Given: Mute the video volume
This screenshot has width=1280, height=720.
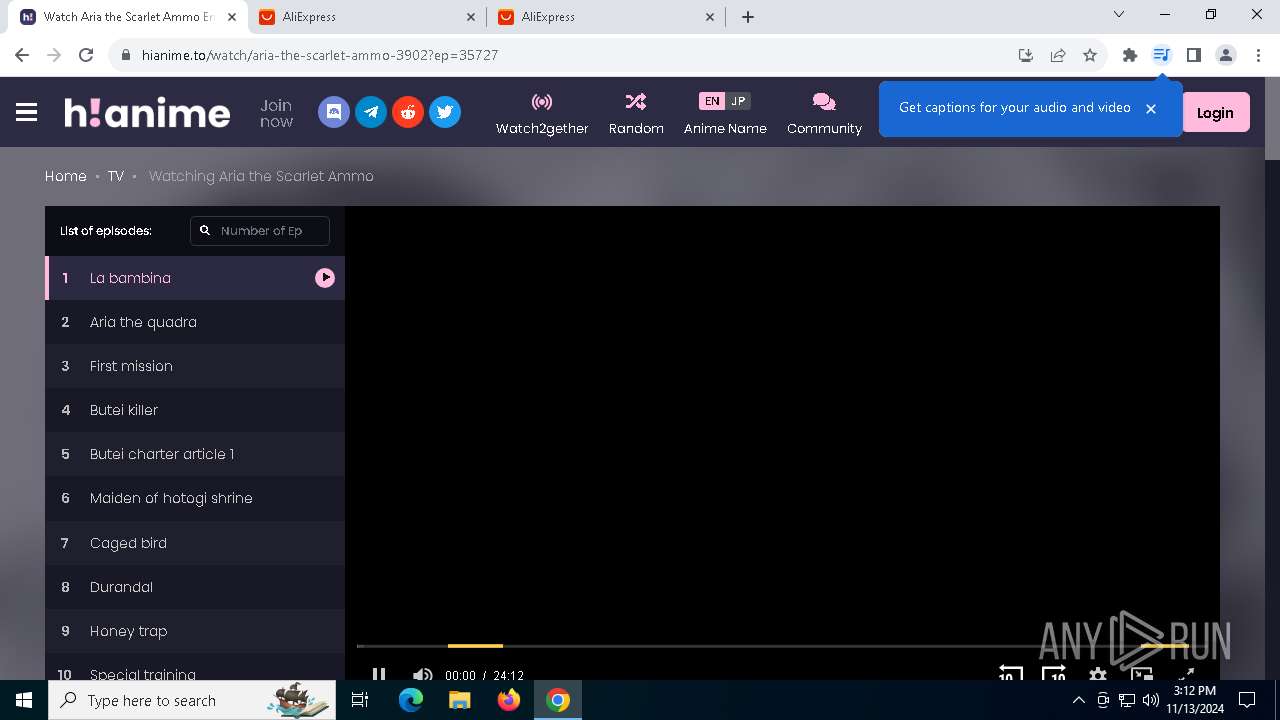Looking at the screenshot, I should click(x=422, y=674).
